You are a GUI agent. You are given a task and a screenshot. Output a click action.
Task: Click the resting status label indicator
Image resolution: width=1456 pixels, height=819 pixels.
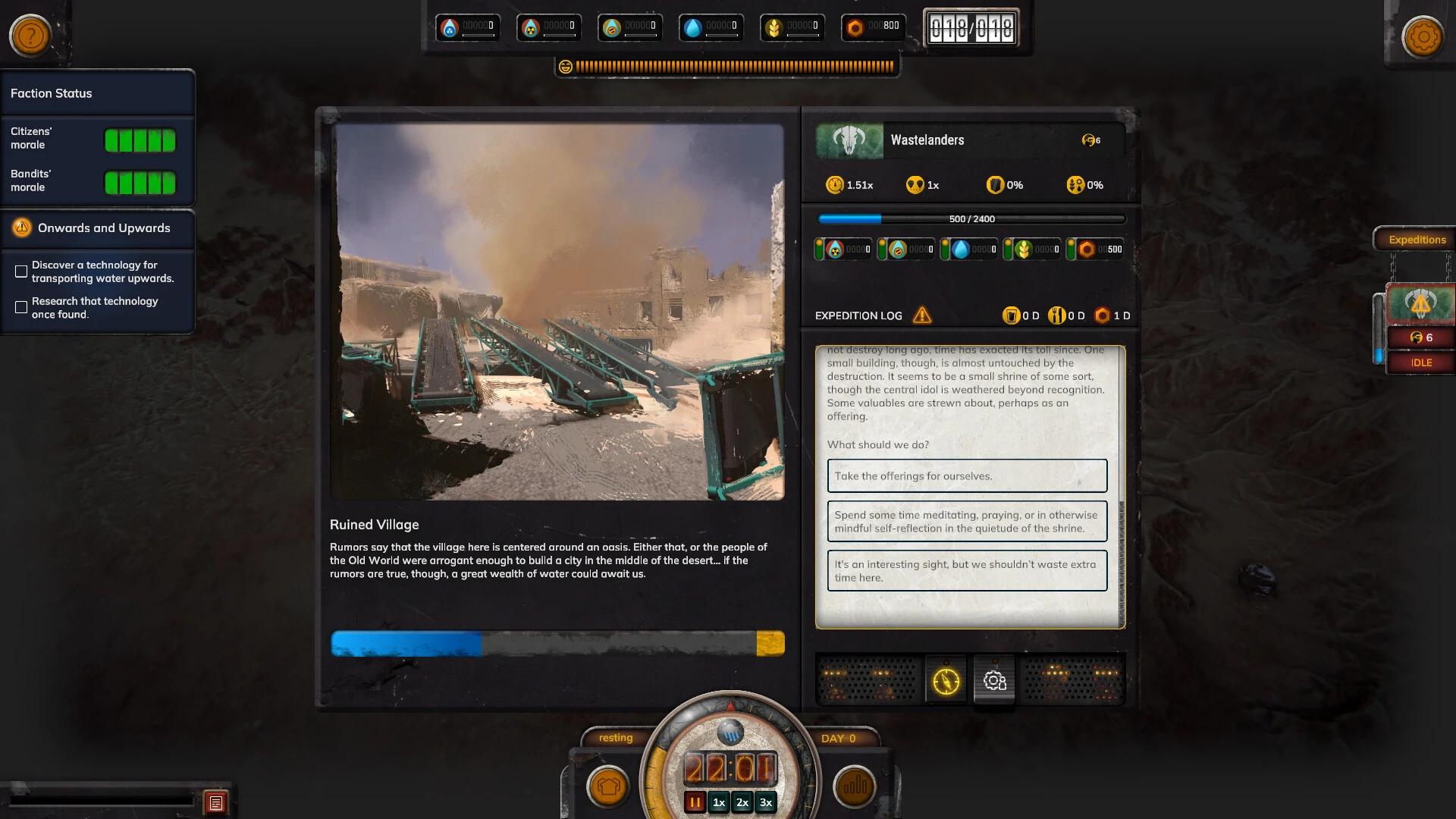pyautogui.click(x=614, y=737)
